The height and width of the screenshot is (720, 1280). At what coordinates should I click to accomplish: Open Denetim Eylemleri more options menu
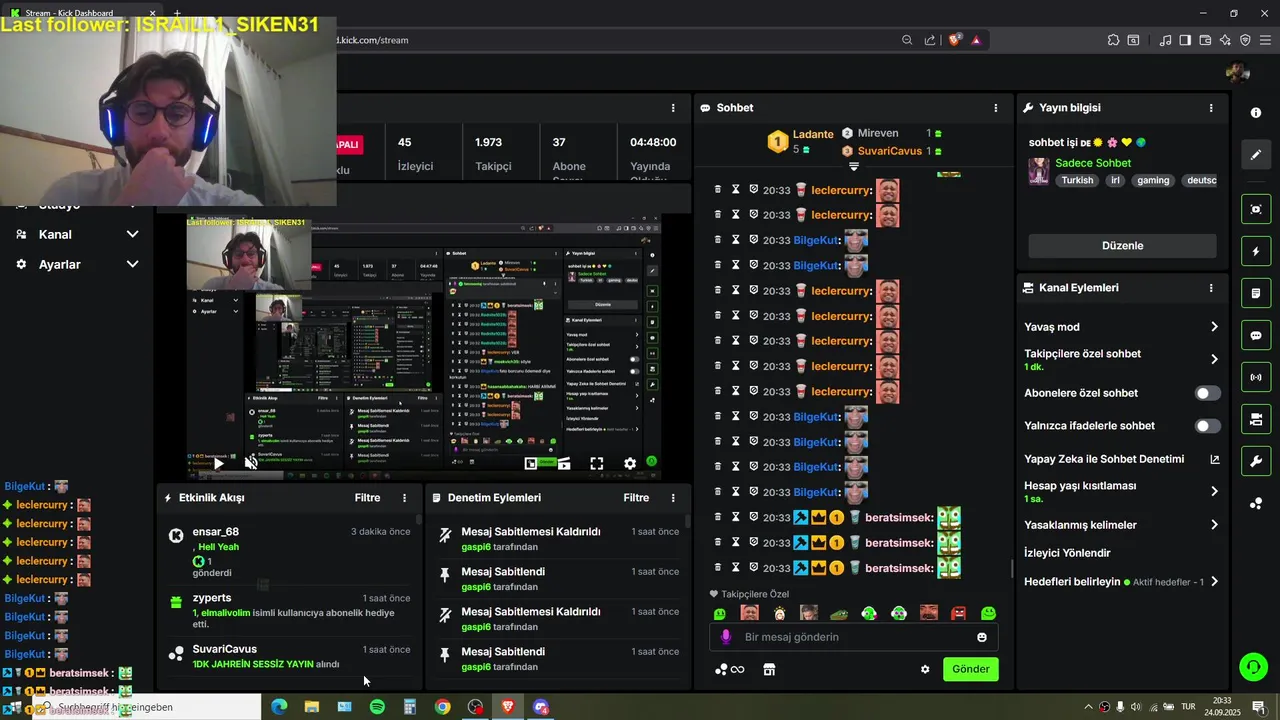673,497
